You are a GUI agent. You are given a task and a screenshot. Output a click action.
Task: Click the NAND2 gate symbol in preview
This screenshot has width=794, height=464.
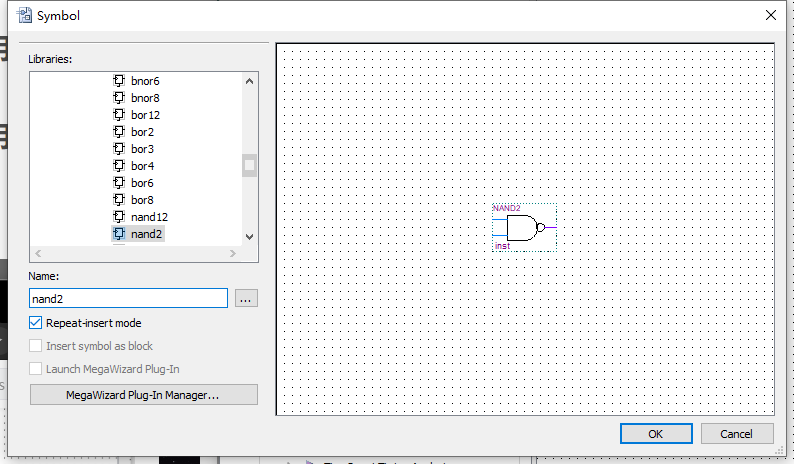point(526,228)
